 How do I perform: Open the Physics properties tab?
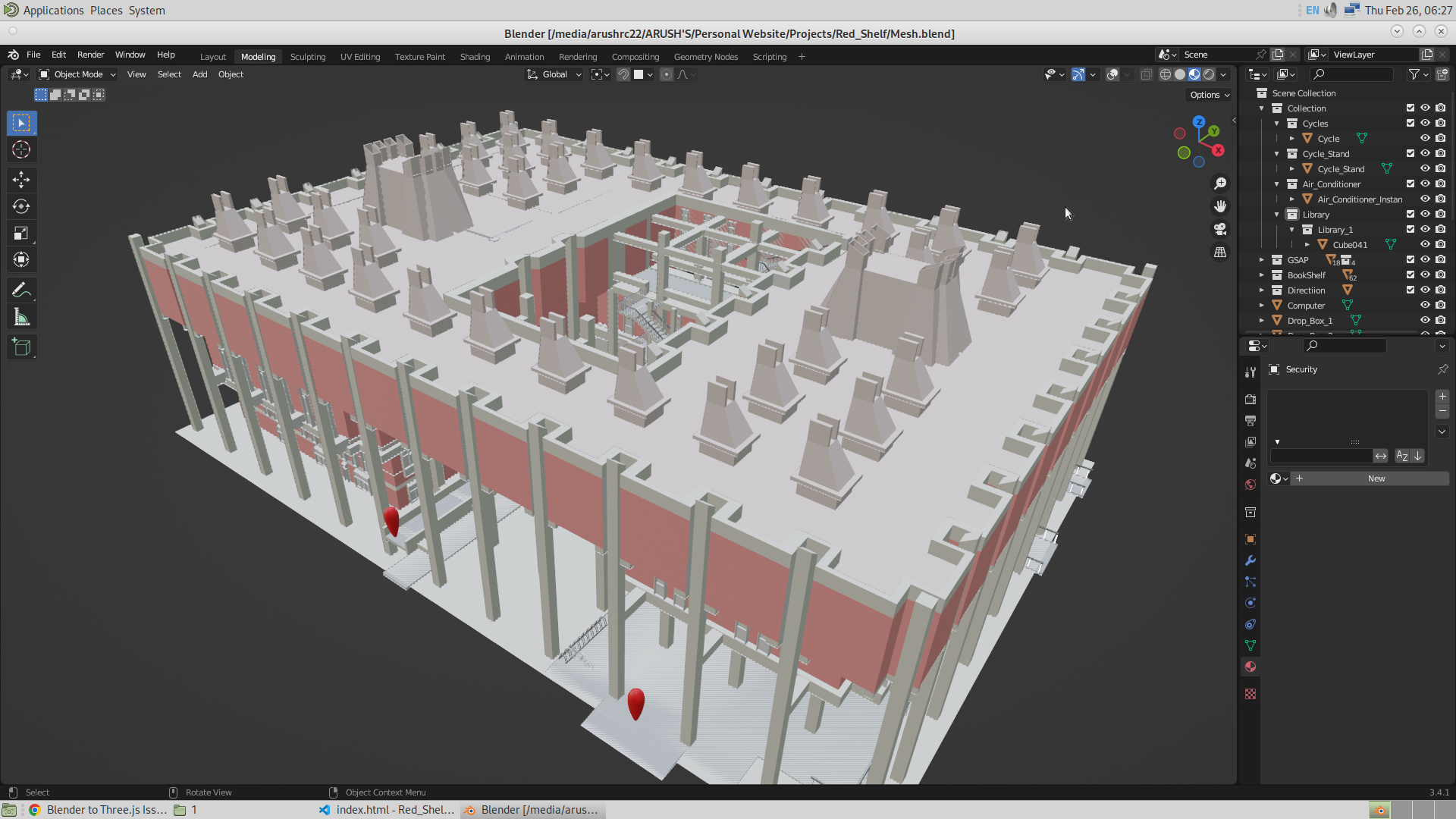coord(1250,603)
